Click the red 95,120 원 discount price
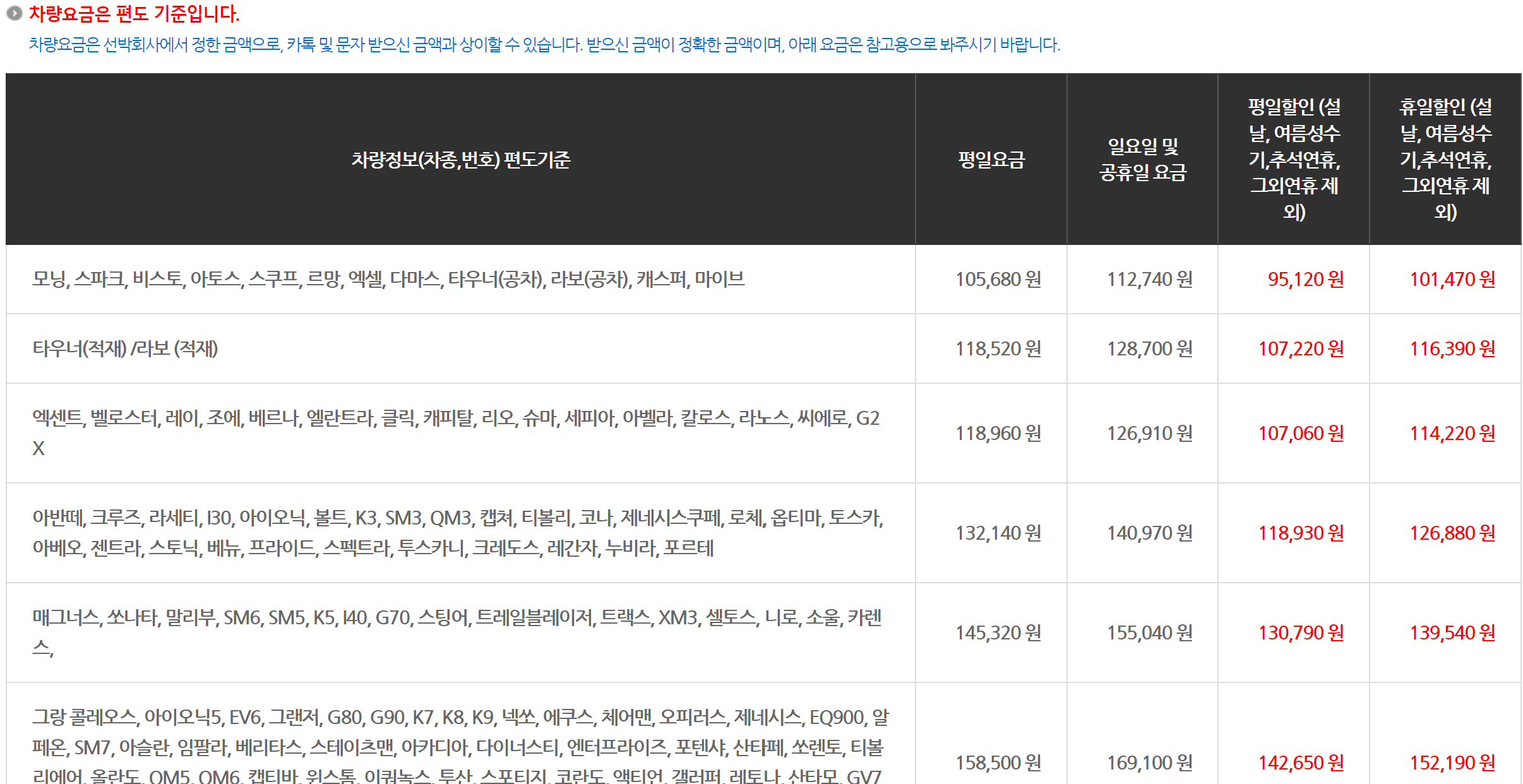Image resolution: width=1523 pixels, height=784 pixels. pyautogui.click(x=1305, y=279)
